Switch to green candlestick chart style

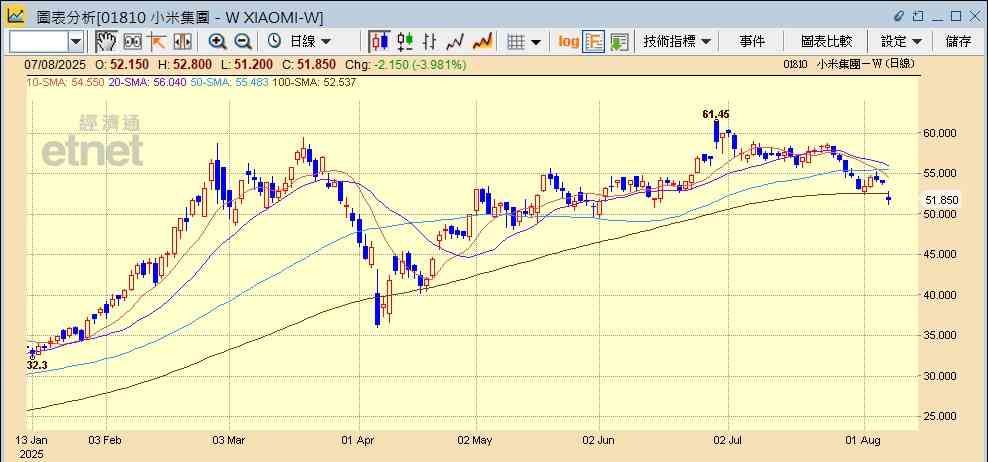click(x=405, y=42)
